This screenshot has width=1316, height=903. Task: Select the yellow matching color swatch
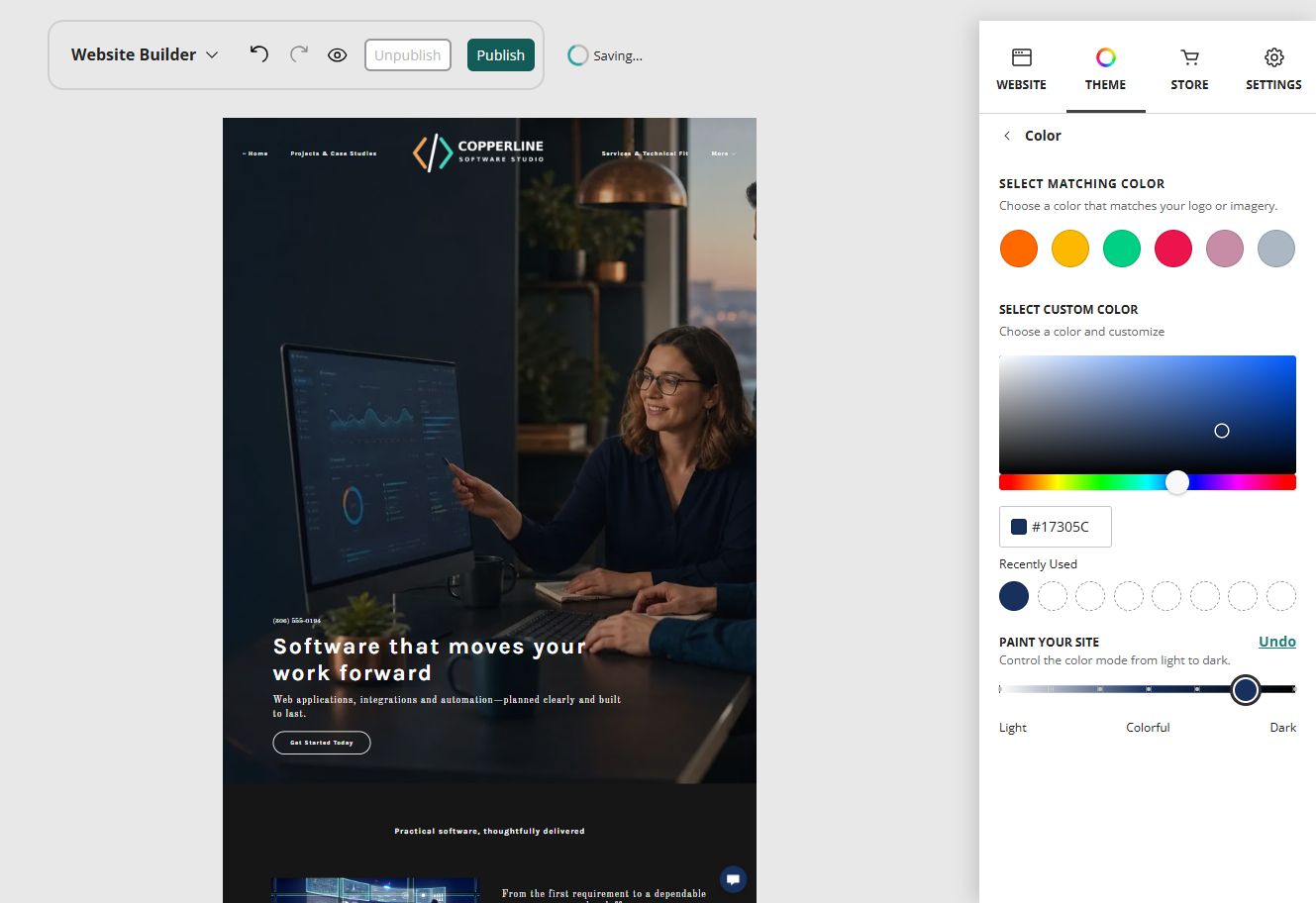(x=1070, y=249)
